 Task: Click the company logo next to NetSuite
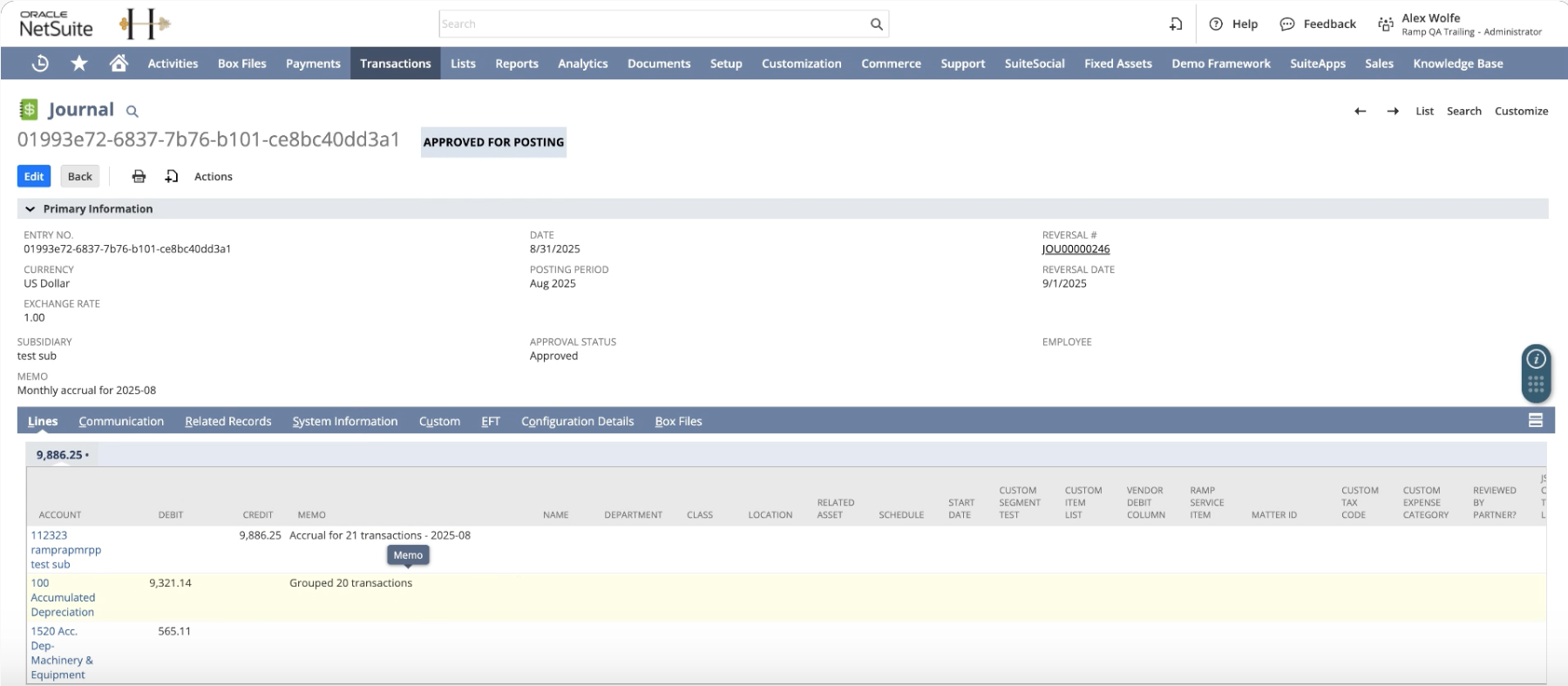145,24
